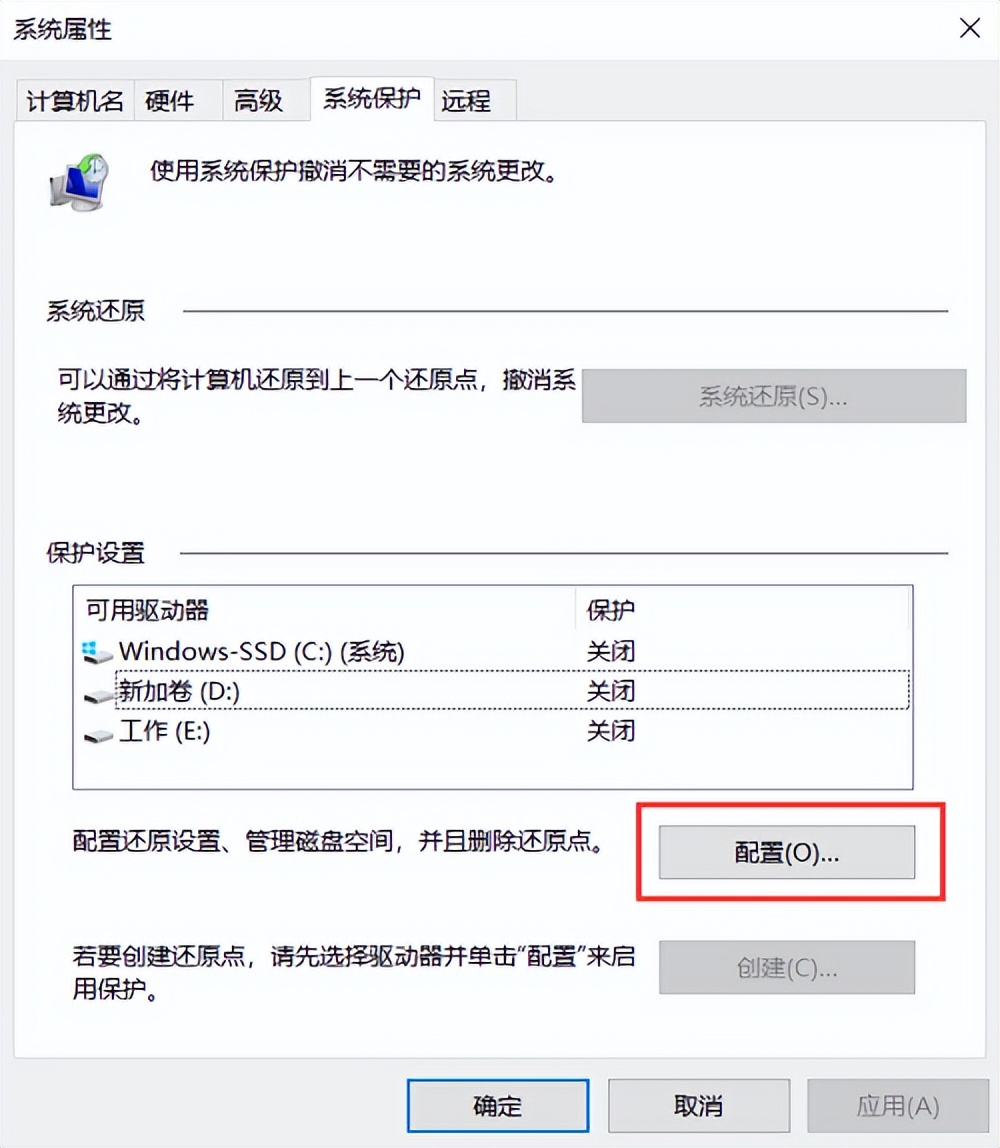This screenshot has width=1000, height=1148.
Task: Click the system protection clock icon
Action: (x=80, y=180)
